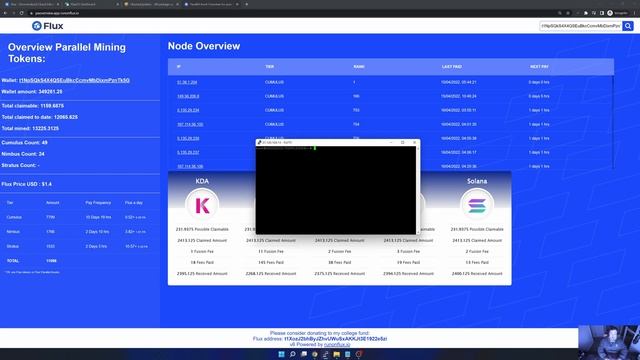Click the Node Overview table scrollbar
The image size is (640, 360).
point(613,122)
